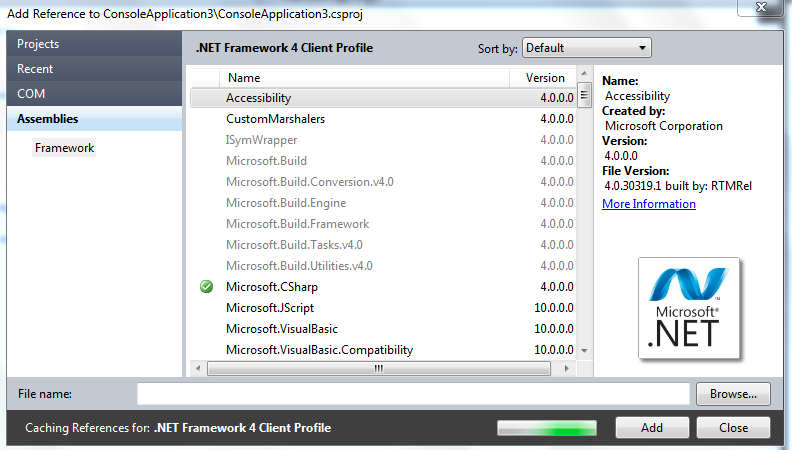Click the horizontal scrollbar left arrow
Viewport: 792px width, 450px height.
[x=198, y=369]
